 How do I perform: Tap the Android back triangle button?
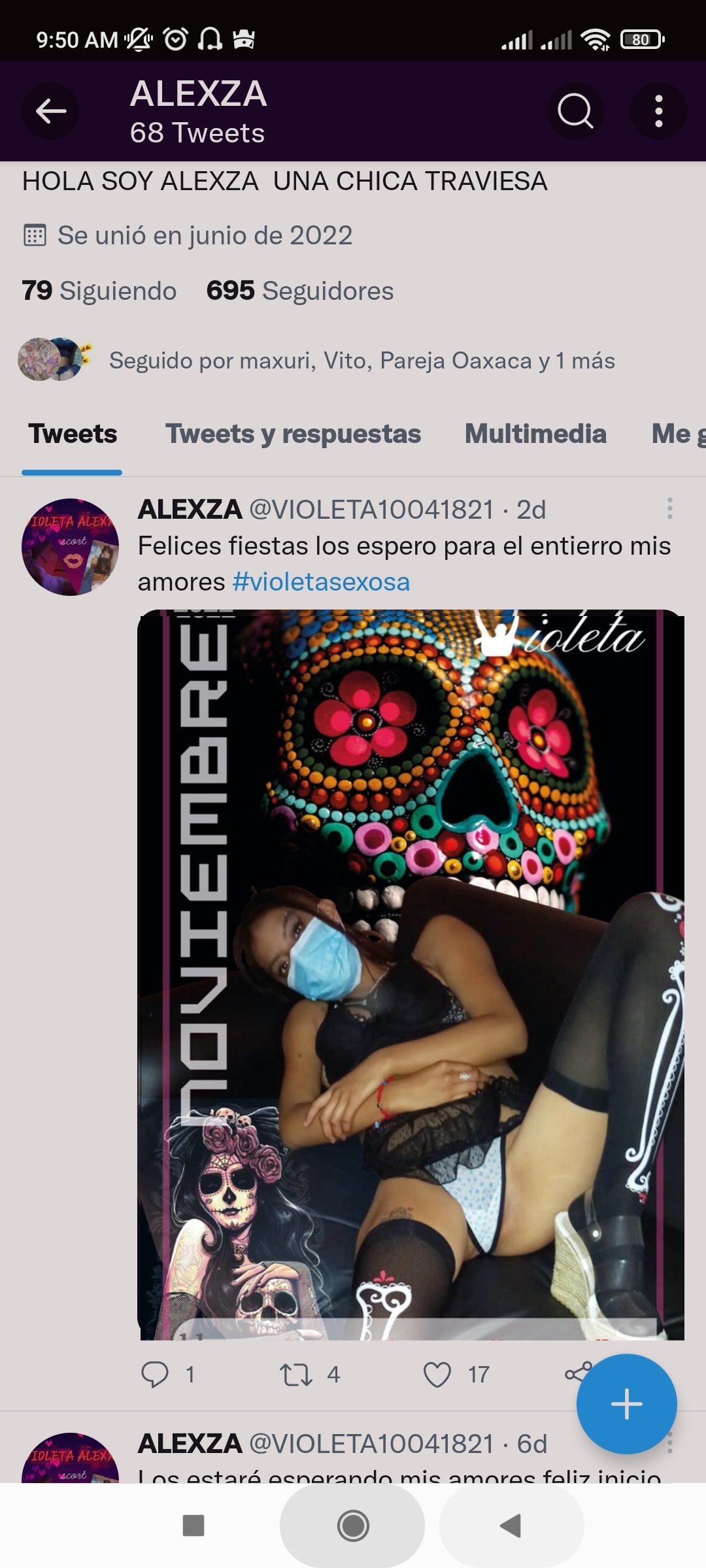[x=511, y=1526]
